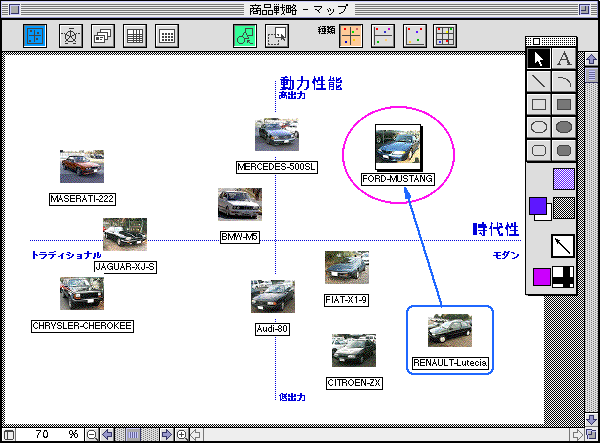Image resolution: width=600 pixels, height=443 pixels.
Task: Open the arrow line style selector
Action: (563, 246)
